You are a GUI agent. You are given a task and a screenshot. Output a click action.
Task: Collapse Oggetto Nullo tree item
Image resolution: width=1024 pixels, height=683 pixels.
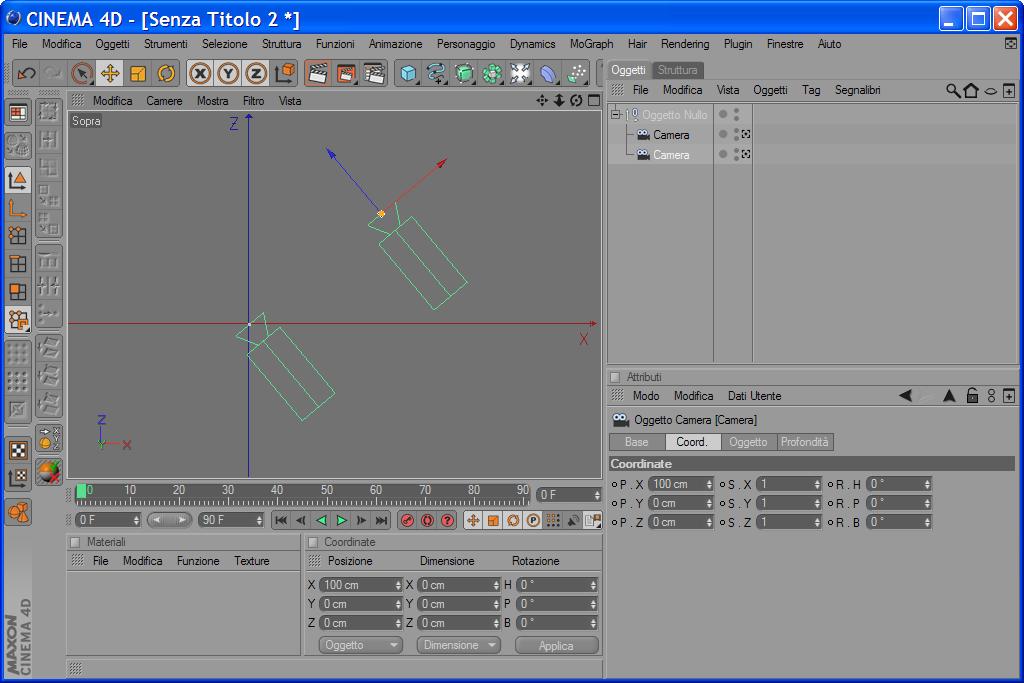(x=615, y=114)
